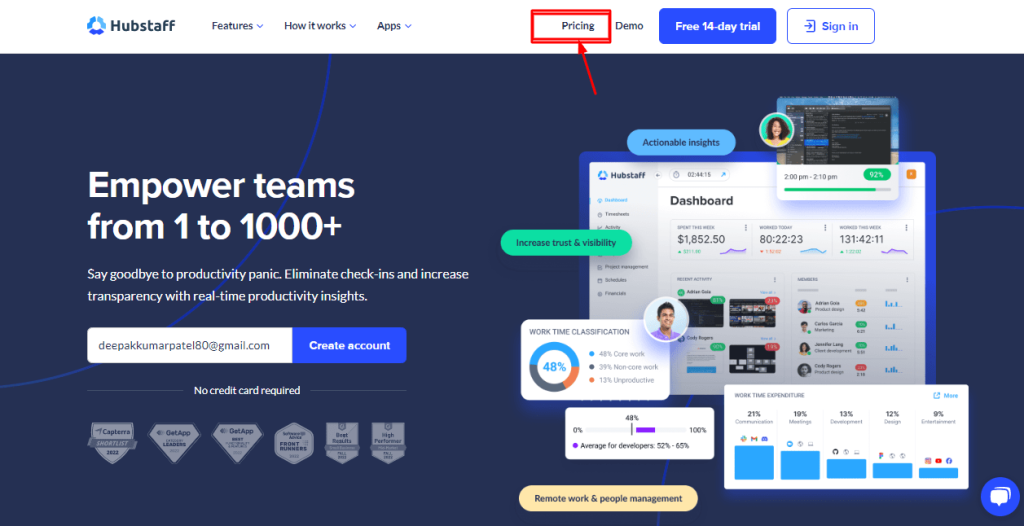Open the Spent This Week card options menu
The height and width of the screenshot is (526, 1024).
point(745,227)
